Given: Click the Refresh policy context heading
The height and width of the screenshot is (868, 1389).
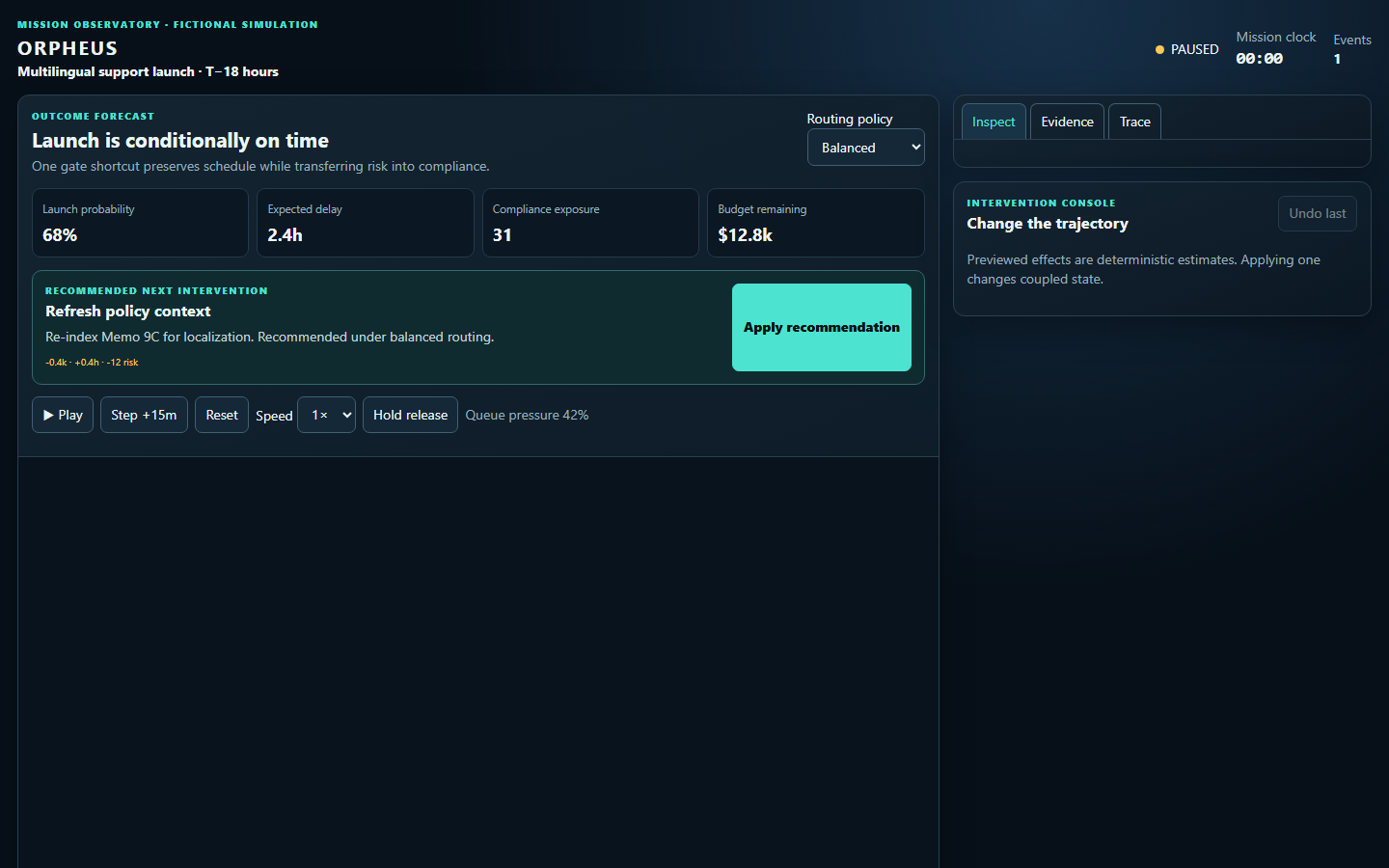Looking at the screenshot, I should coord(127,312).
